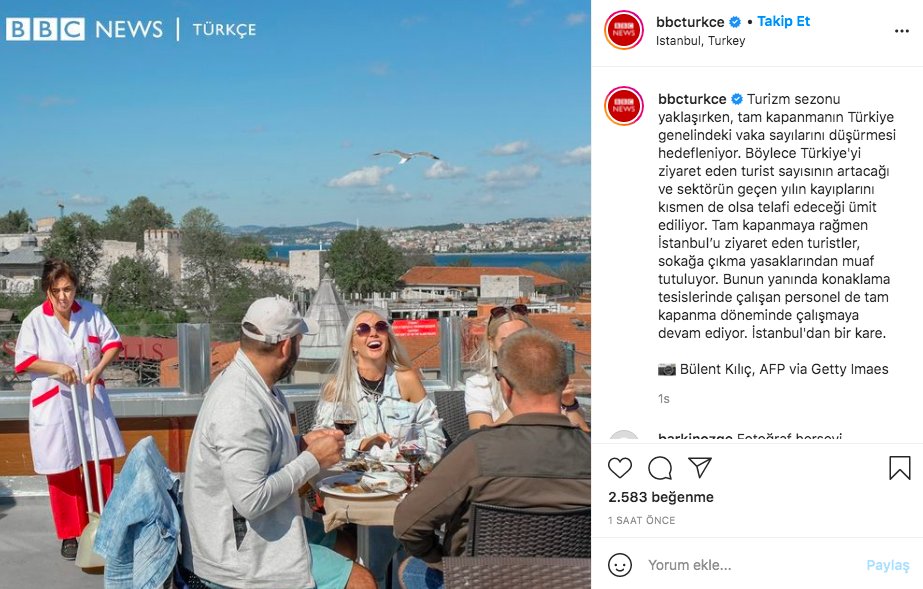The width and height of the screenshot is (923, 589).
Task: Click bbcturkce username in the caption
Action: pos(692,99)
